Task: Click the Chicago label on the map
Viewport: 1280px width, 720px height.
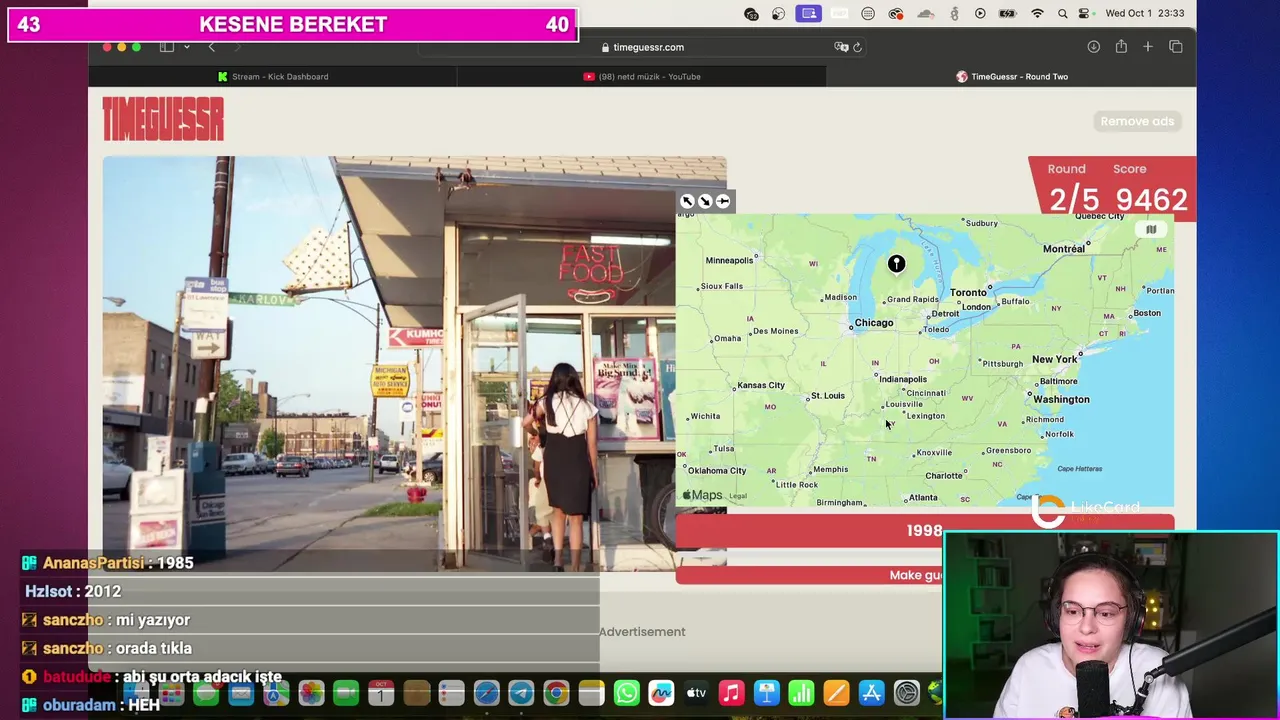Action: tap(874, 323)
